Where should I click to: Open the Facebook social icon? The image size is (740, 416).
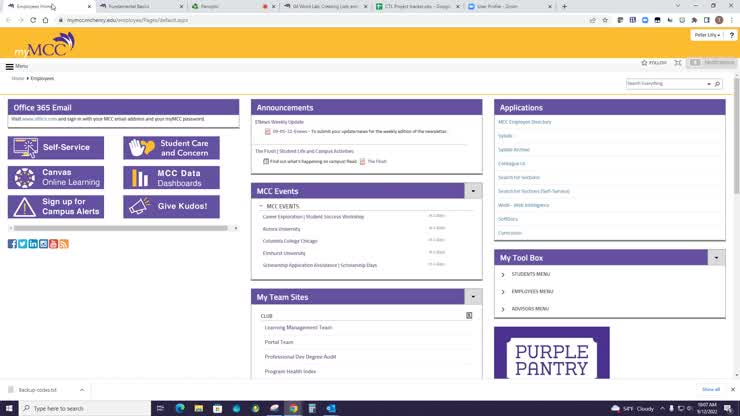[12, 244]
